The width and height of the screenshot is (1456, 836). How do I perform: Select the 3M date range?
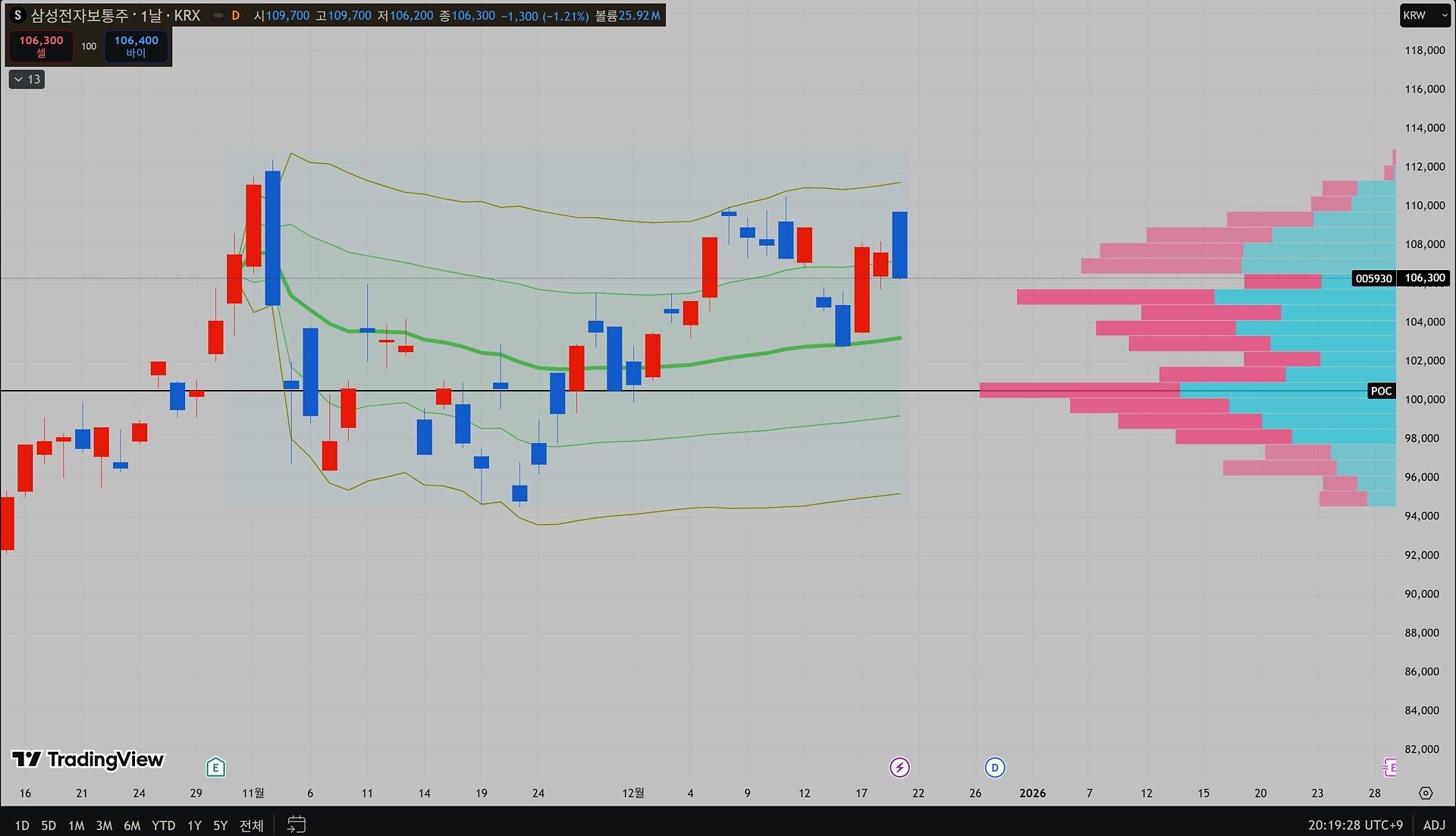104,825
